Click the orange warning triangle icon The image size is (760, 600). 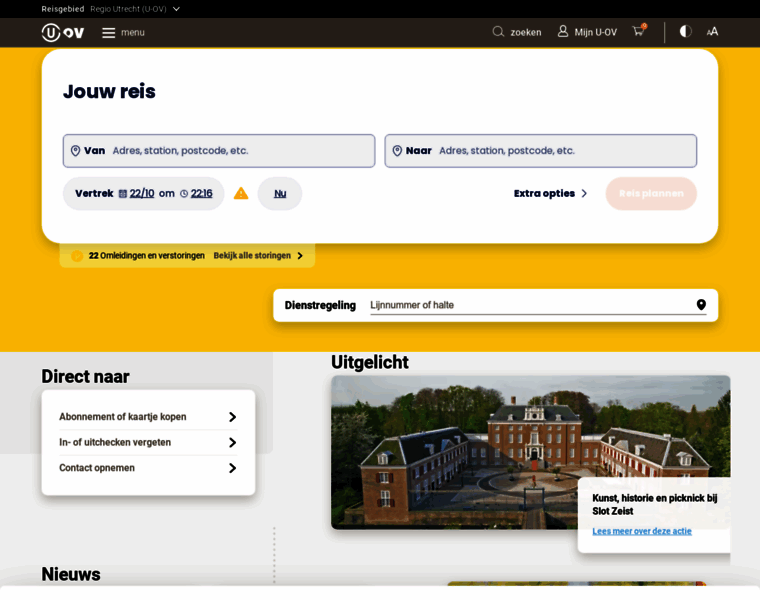pyautogui.click(x=241, y=193)
